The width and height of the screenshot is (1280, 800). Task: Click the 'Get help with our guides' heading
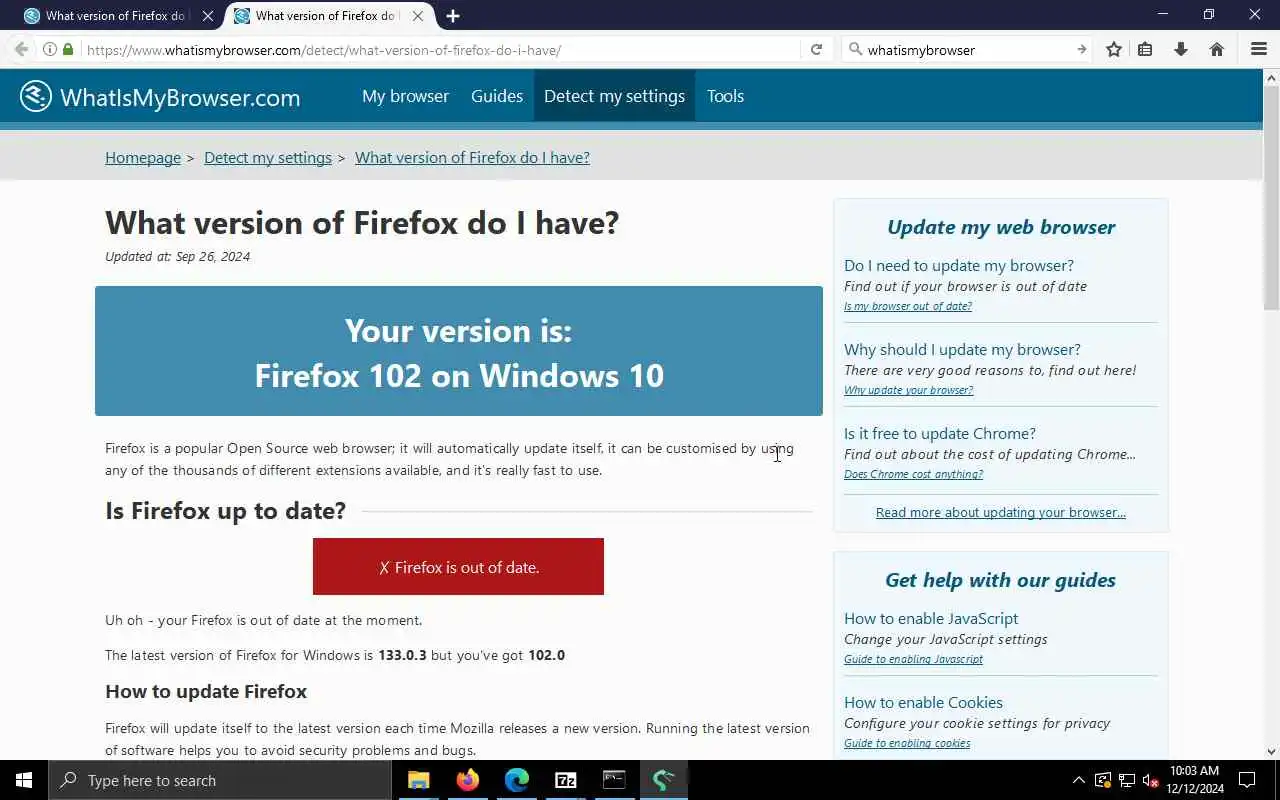1000,580
